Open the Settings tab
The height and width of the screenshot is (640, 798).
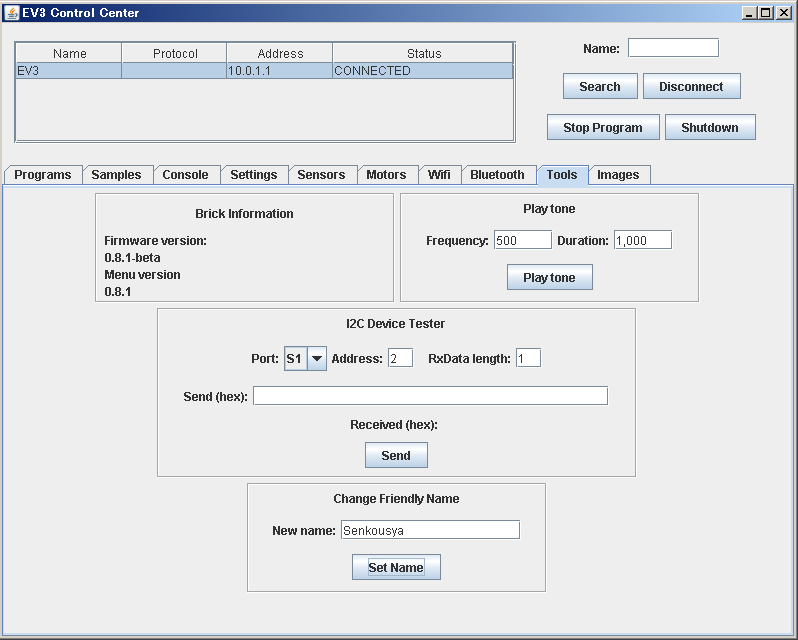(x=253, y=175)
